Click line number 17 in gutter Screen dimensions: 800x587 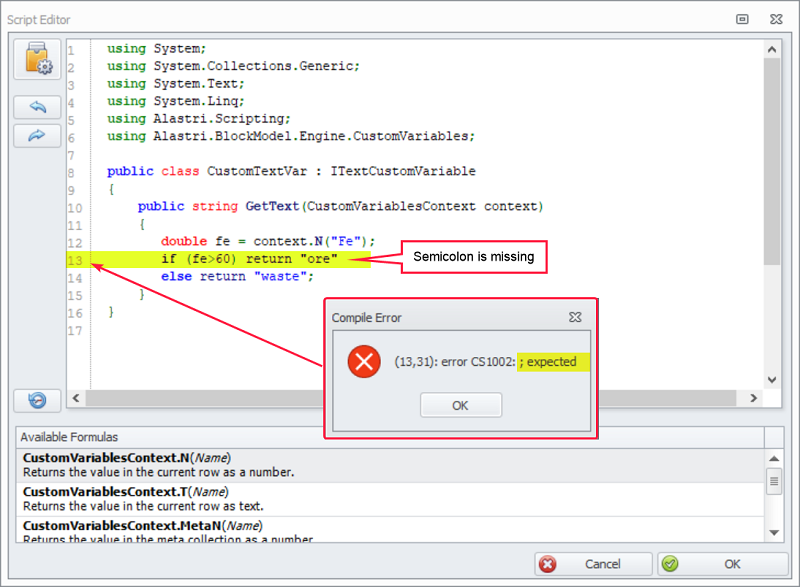point(75,331)
